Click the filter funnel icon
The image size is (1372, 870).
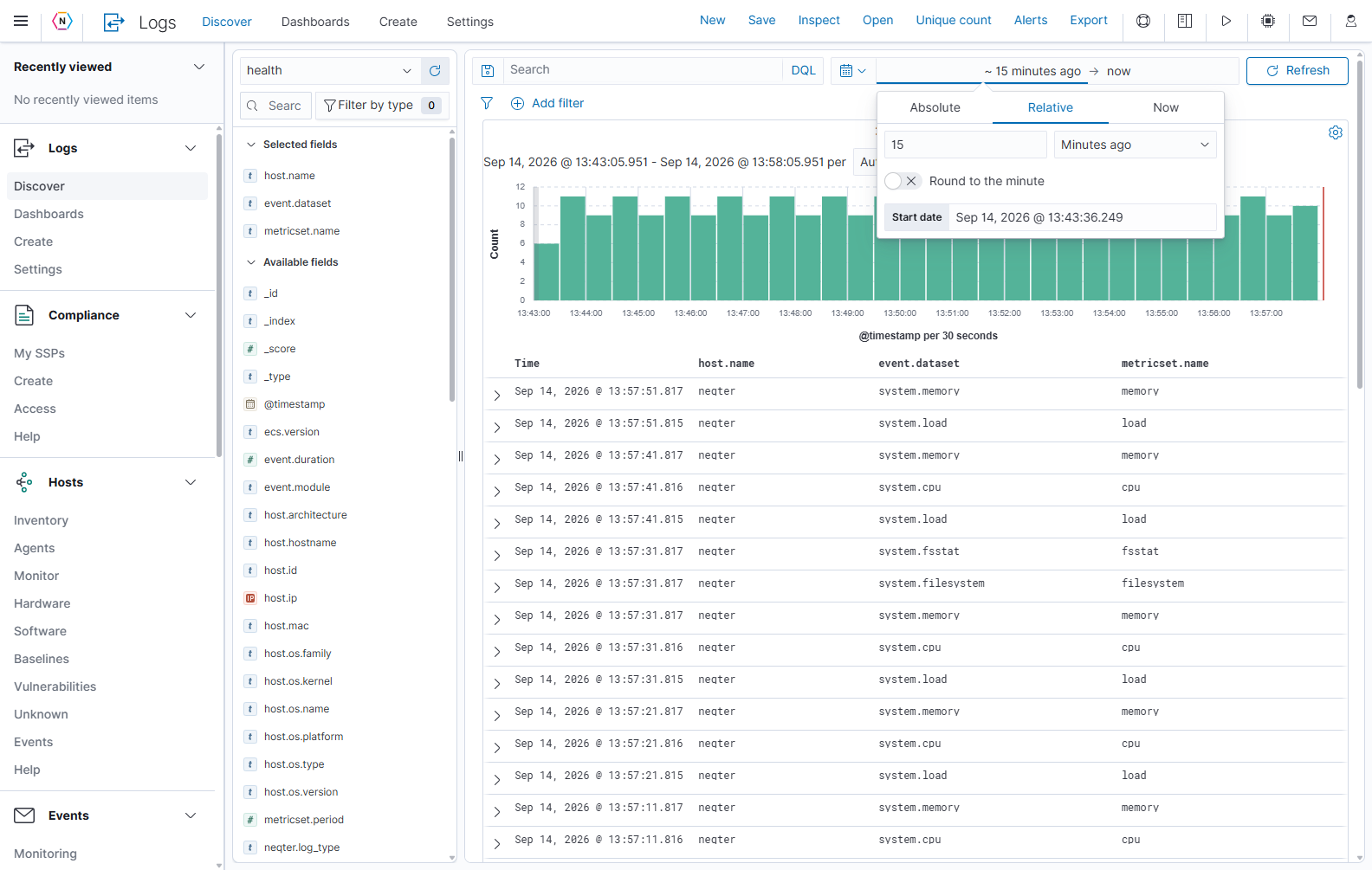(x=487, y=103)
